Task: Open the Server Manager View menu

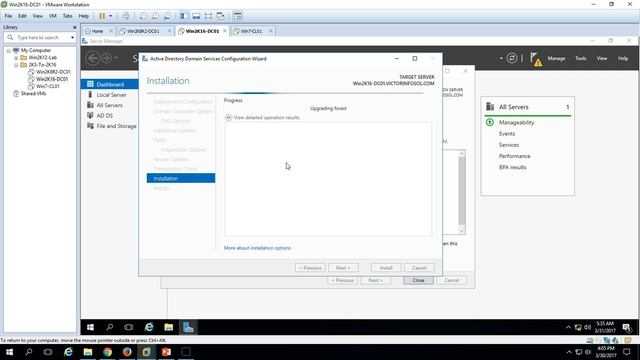Action: (602, 58)
